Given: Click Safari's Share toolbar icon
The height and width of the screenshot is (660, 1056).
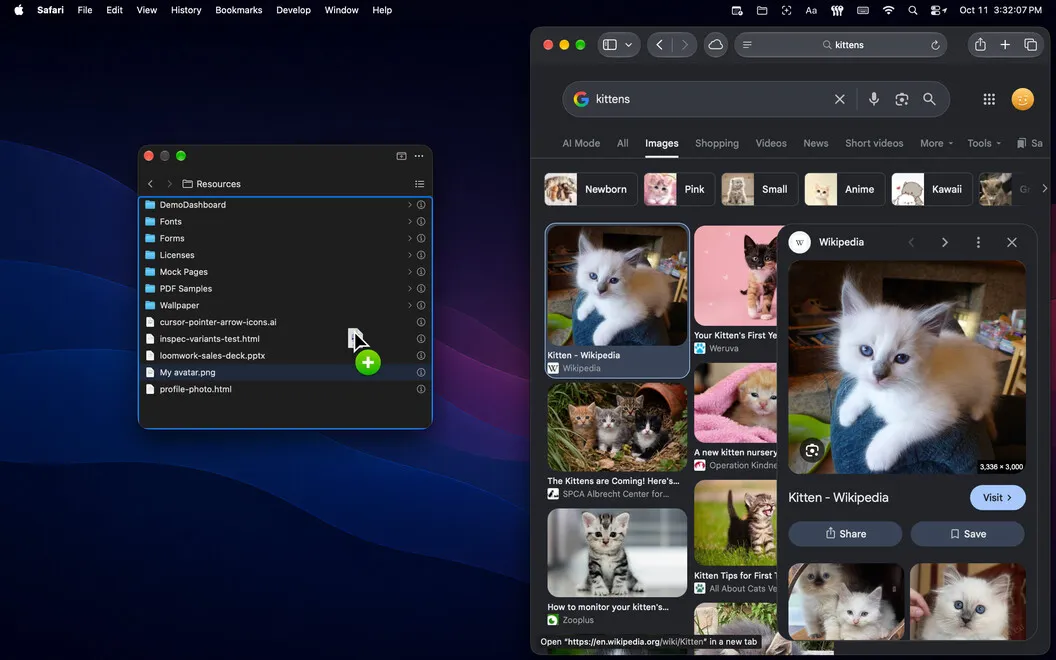Looking at the screenshot, I should click(x=980, y=44).
